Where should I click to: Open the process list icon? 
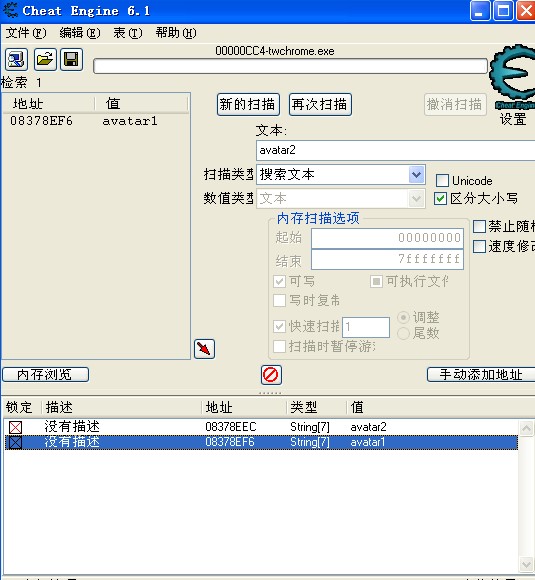16,59
